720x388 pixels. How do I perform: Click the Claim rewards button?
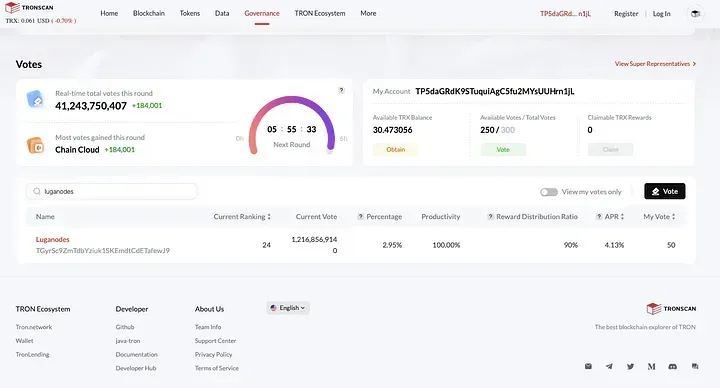click(x=610, y=149)
